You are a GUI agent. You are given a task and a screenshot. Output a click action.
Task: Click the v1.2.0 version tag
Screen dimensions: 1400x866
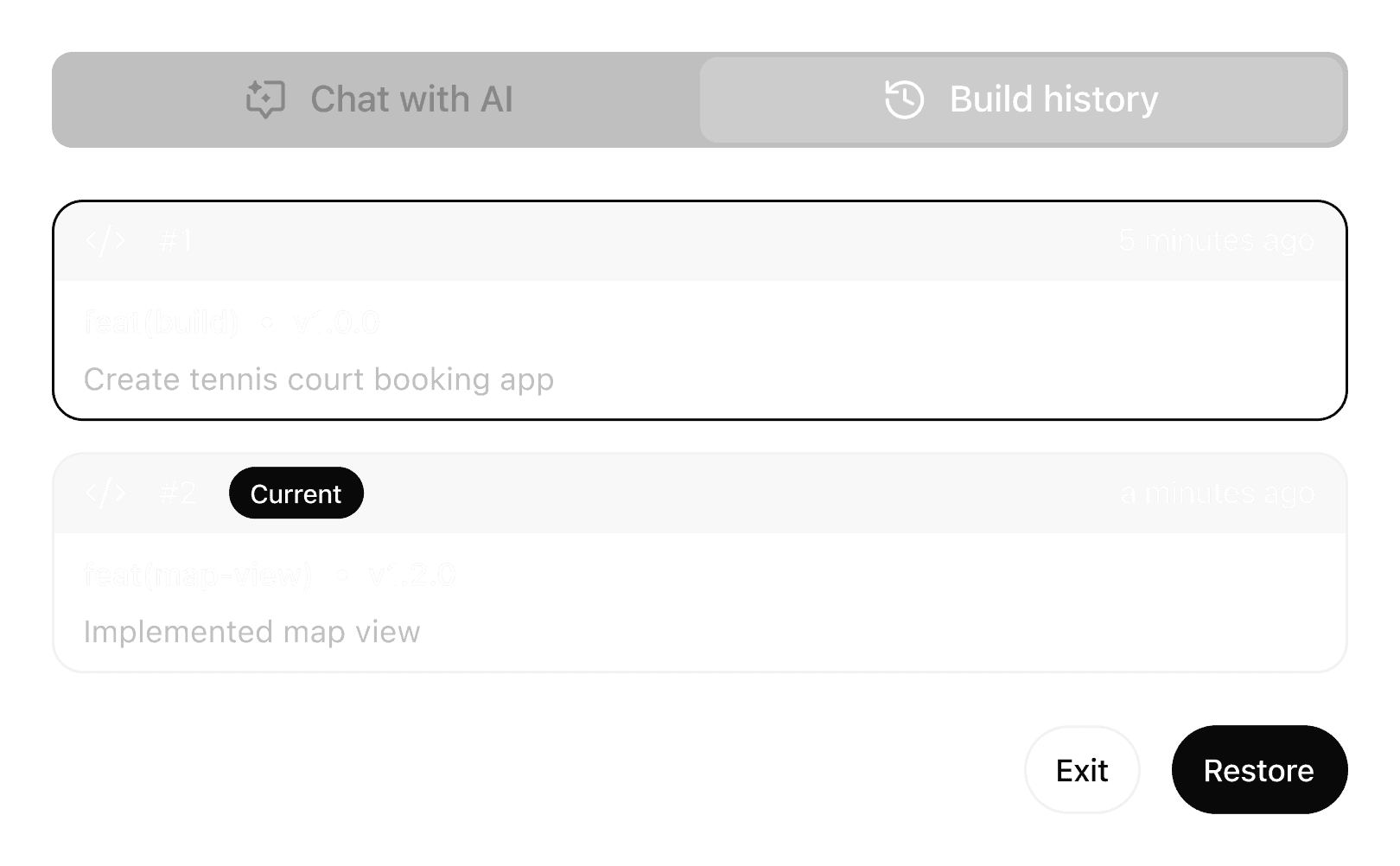point(411,575)
